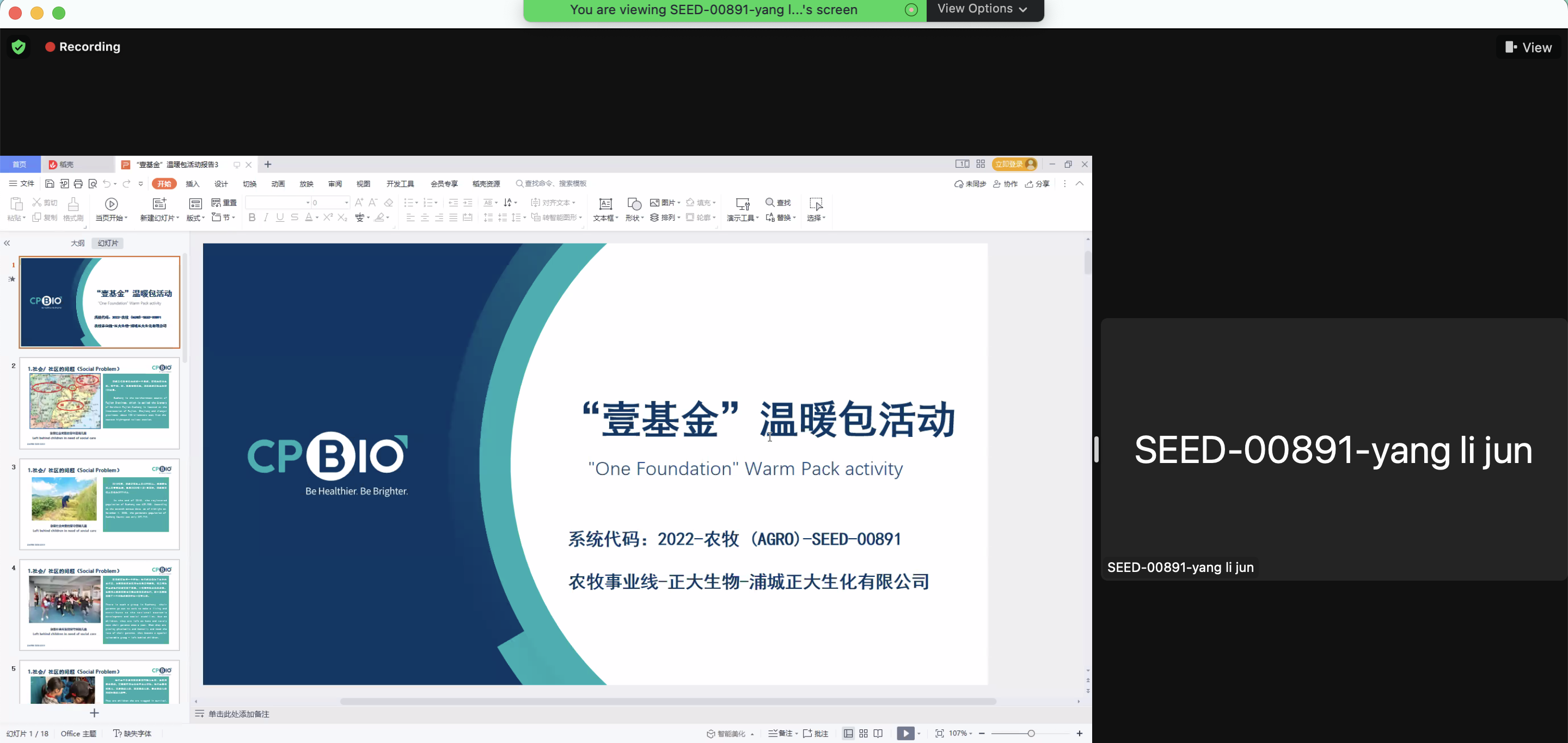The height and width of the screenshot is (743, 1568).
Task: Toggle italic formatting
Action: [266, 217]
